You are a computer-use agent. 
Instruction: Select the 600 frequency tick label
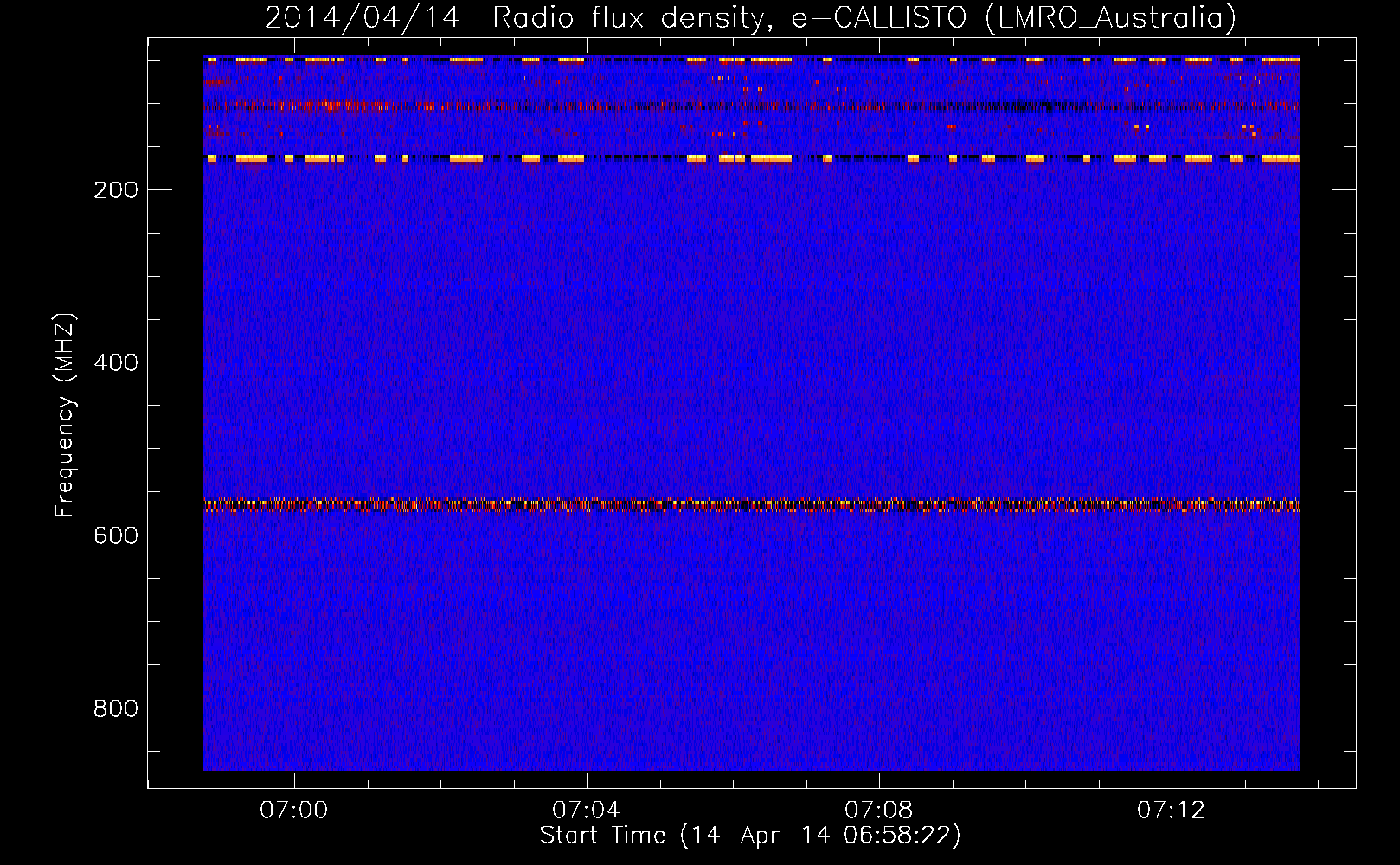point(116,535)
